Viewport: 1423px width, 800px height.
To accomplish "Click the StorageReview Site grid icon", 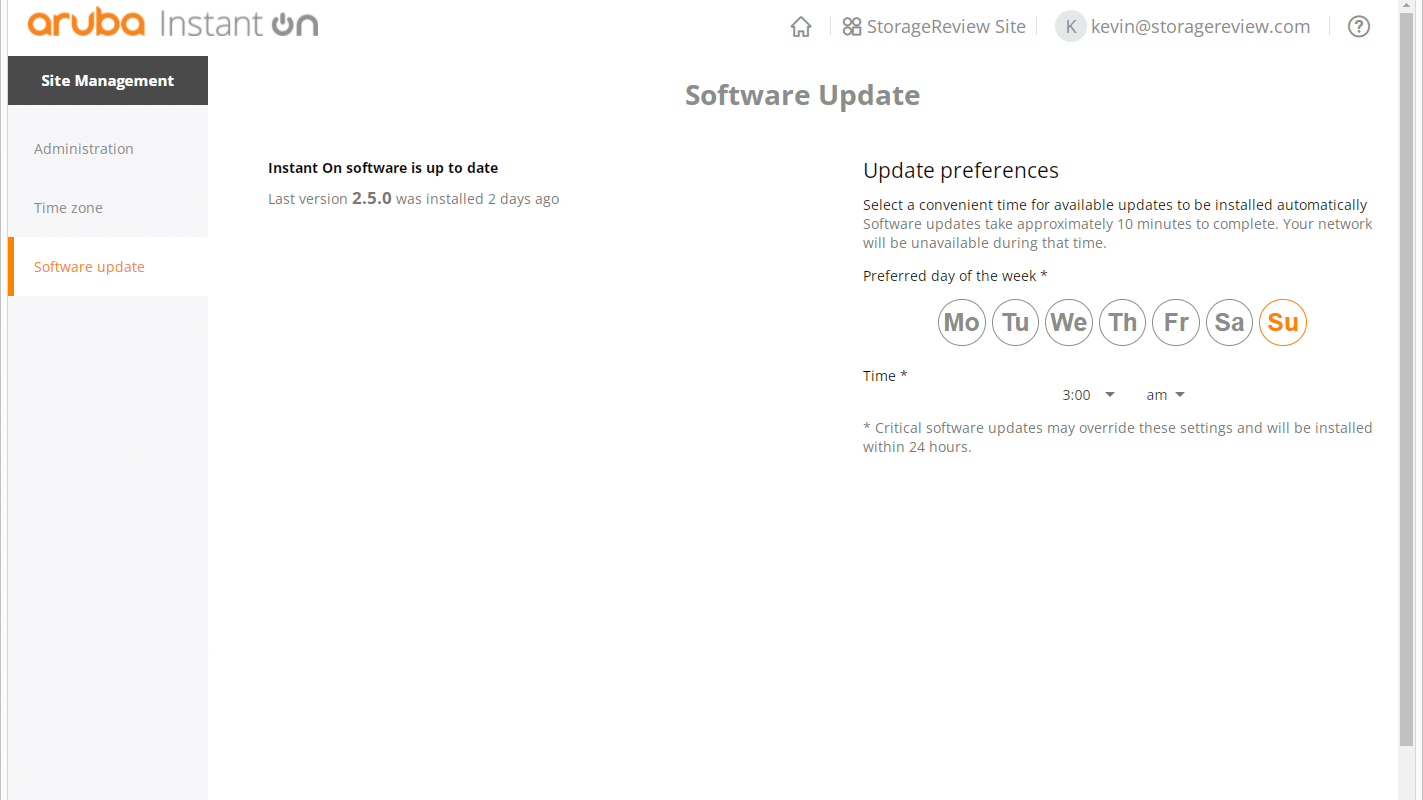I will coord(852,27).
